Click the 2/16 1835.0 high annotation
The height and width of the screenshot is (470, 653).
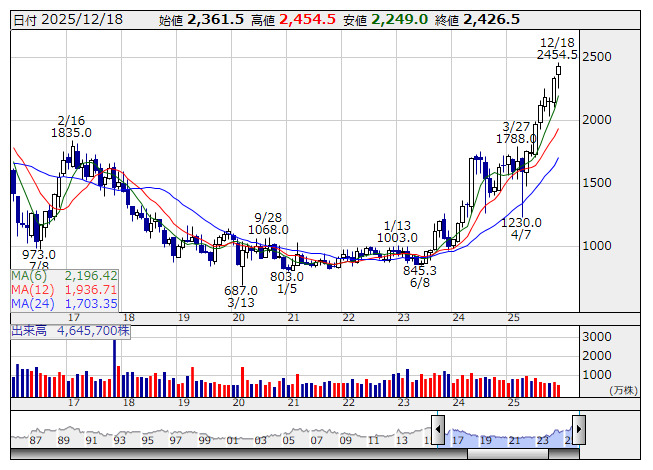click(73, 125)
